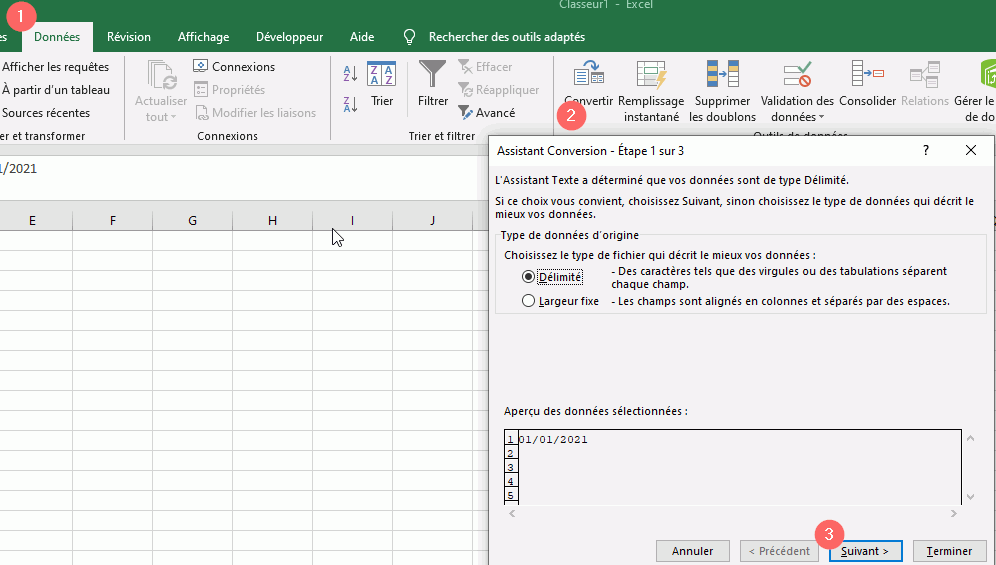Click the Consolider icon
This screenshot has width=996, height=565.
(x=867, y=75)
